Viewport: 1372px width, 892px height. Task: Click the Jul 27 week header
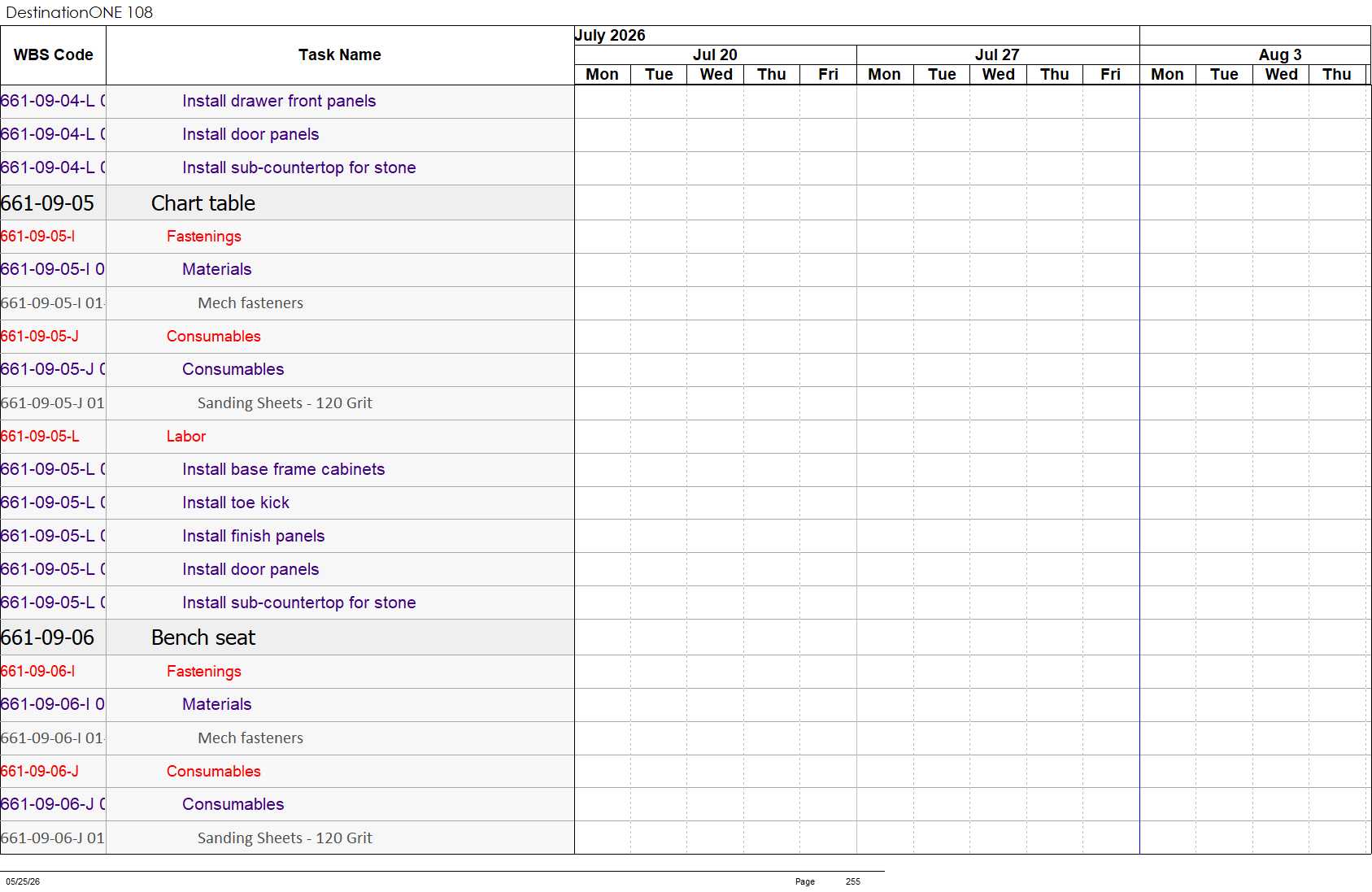(997, 54)
